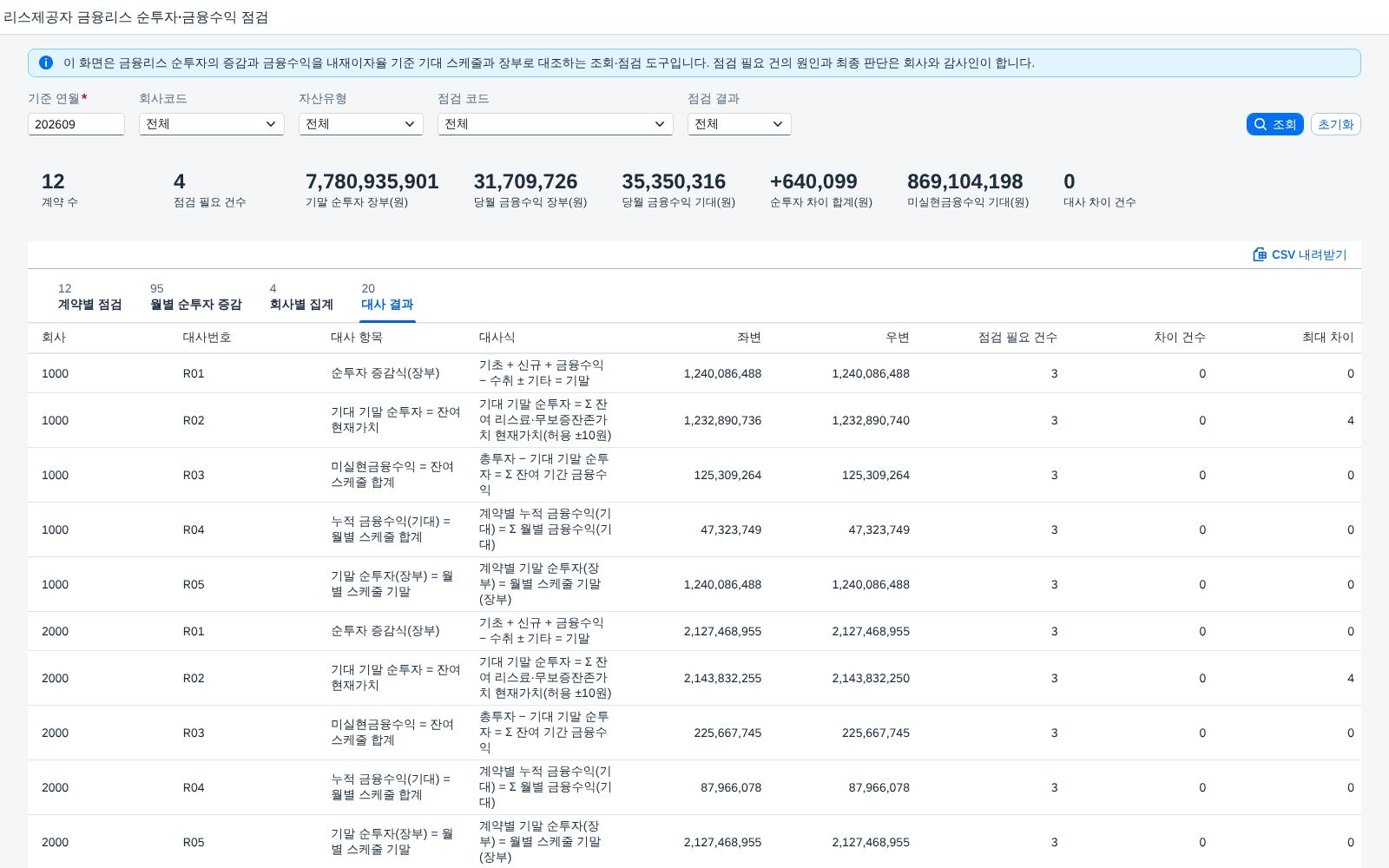This screenshot has height=868, width=1389.
Task: Open the 점검 코드 dropdown
Action: tap(556, 124)
